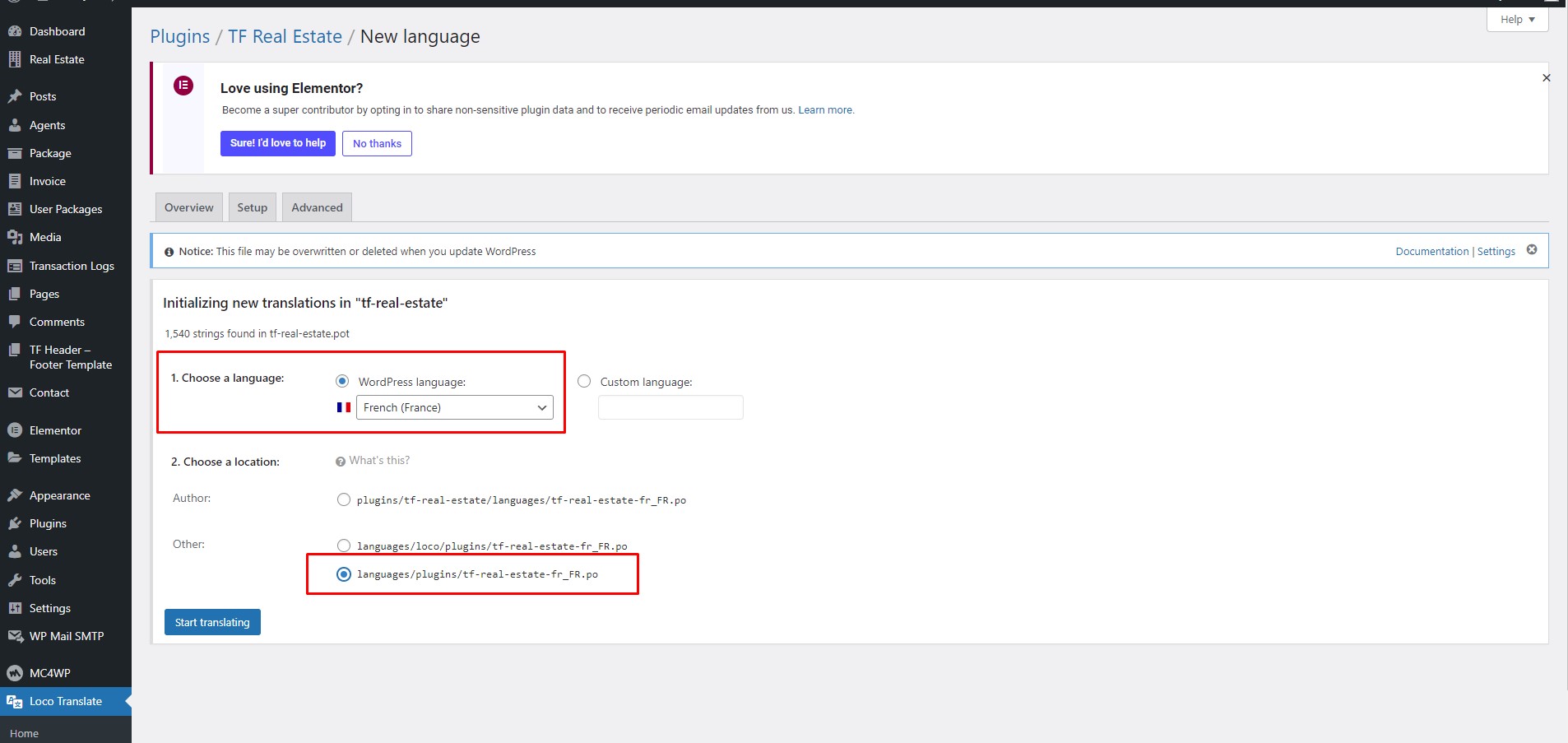This screenshot has width=1568, height=743.
Task: Click the Contact envelope icon
Action: (x=15, y=392)
